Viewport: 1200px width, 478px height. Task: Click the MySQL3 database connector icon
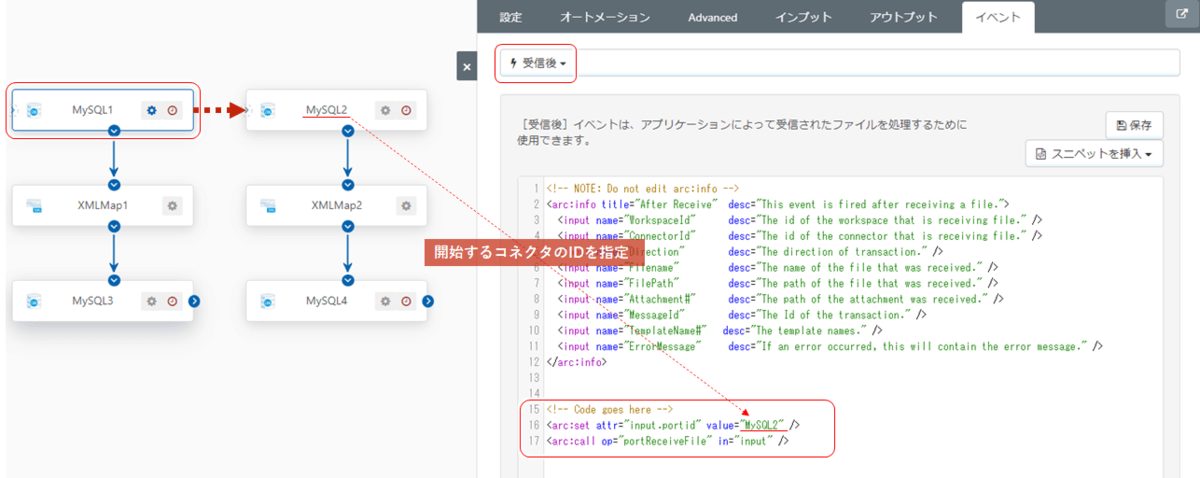pos(33,301)
